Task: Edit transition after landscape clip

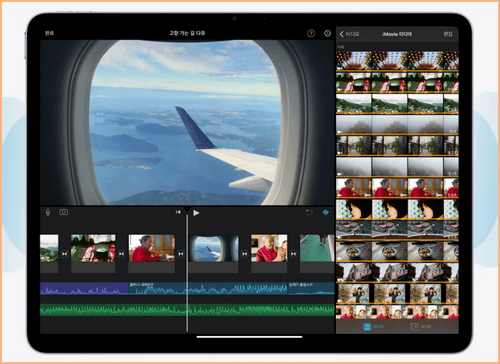Action: [64, 254]
